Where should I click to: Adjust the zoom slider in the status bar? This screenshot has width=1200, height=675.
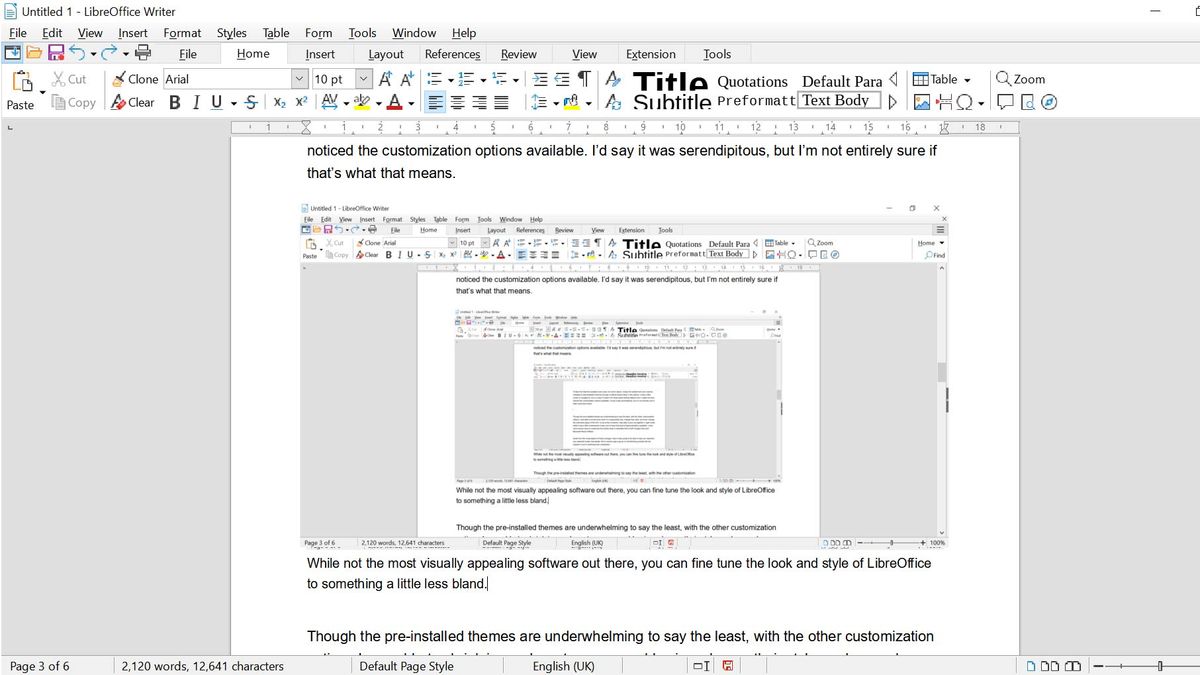pos(1160,666)
